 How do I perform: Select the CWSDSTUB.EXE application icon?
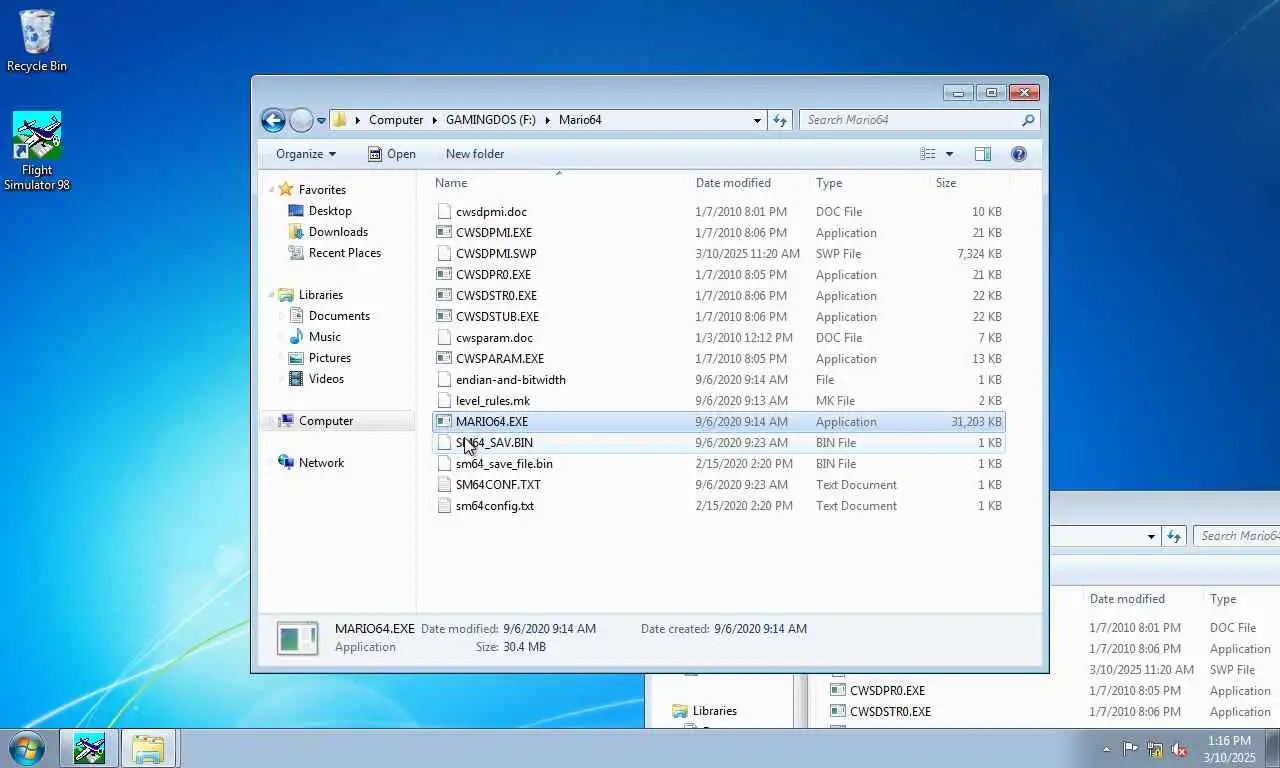click(x=445, y=317)
